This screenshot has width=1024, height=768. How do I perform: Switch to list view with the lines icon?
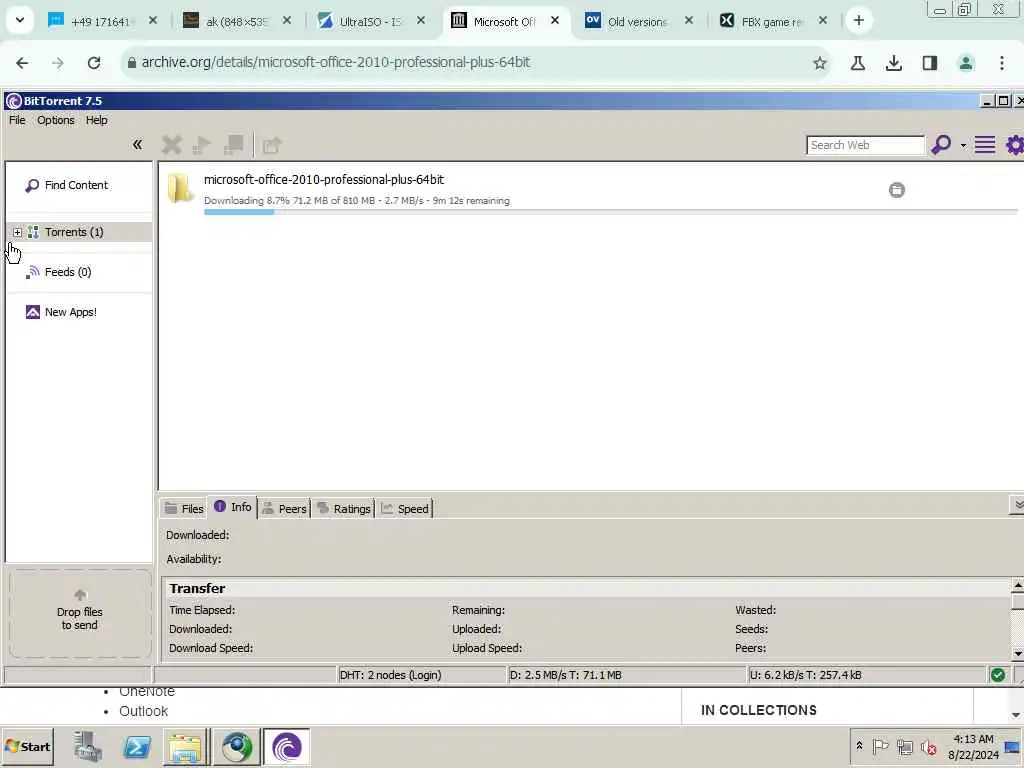click(x=985, y=144)
